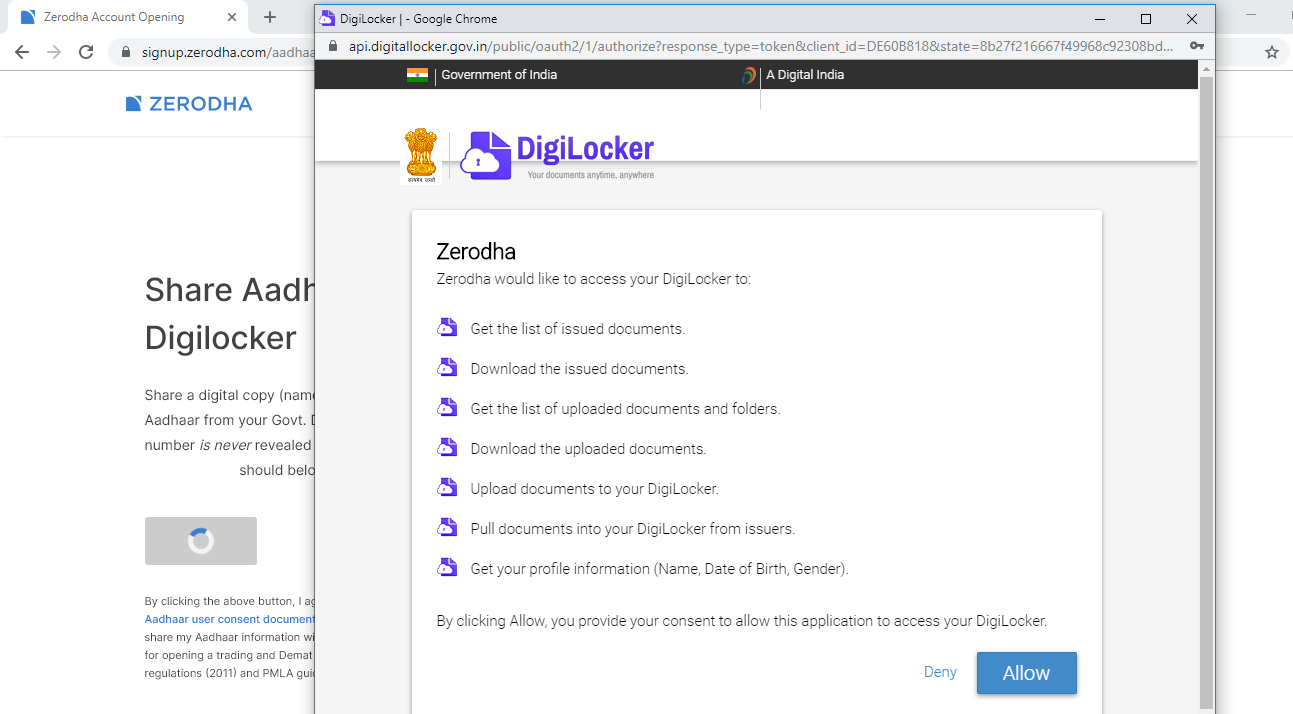1293x714 pixels.
Task: Click icon beside 'Upload documents to your DigiLocker'
Action: [x=447, y=488]
